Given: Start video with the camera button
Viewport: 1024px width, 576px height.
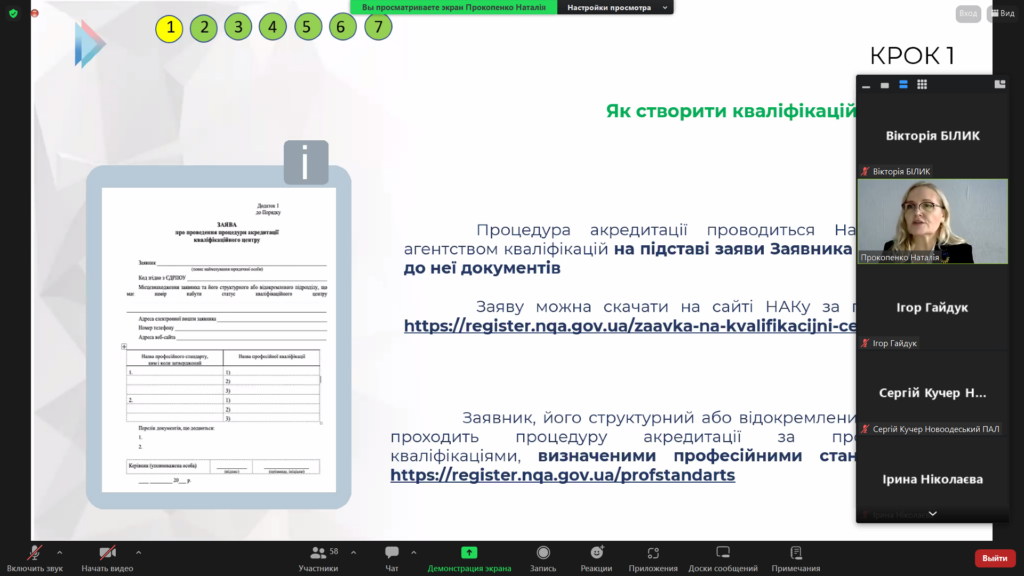Looking at the screenshot, I should tap(107, 557).
